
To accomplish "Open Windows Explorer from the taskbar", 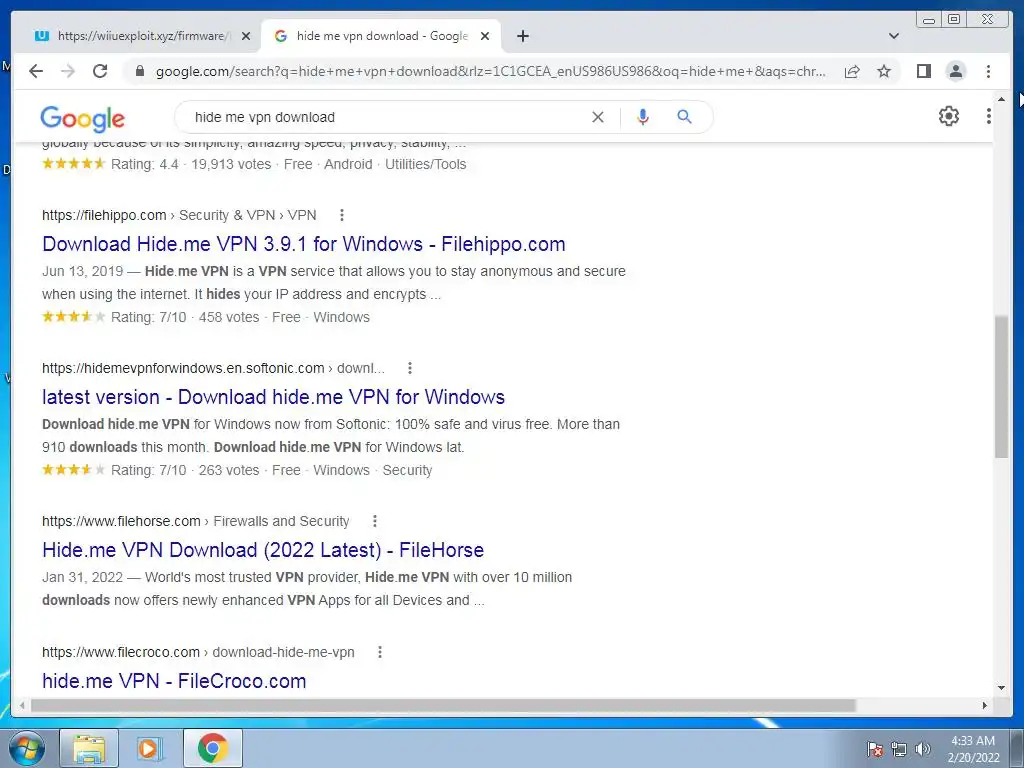I will pyautogui.click(x=89, y=748).
